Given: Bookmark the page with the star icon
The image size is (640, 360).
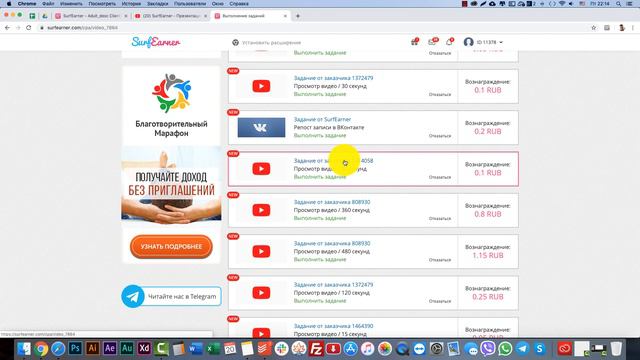Looking at the screenshot, I should pyautogui.click(x=593, y=28).
